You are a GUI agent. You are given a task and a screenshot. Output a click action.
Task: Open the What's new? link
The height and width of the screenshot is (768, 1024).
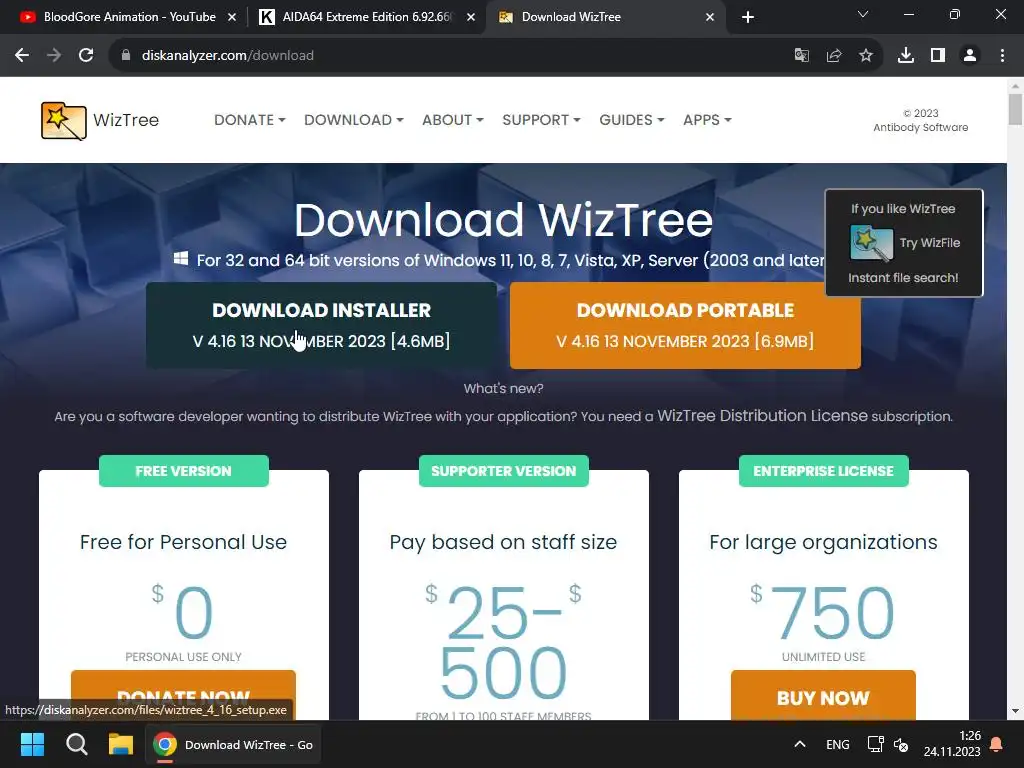pyautogui.click(x=504, y=389)
